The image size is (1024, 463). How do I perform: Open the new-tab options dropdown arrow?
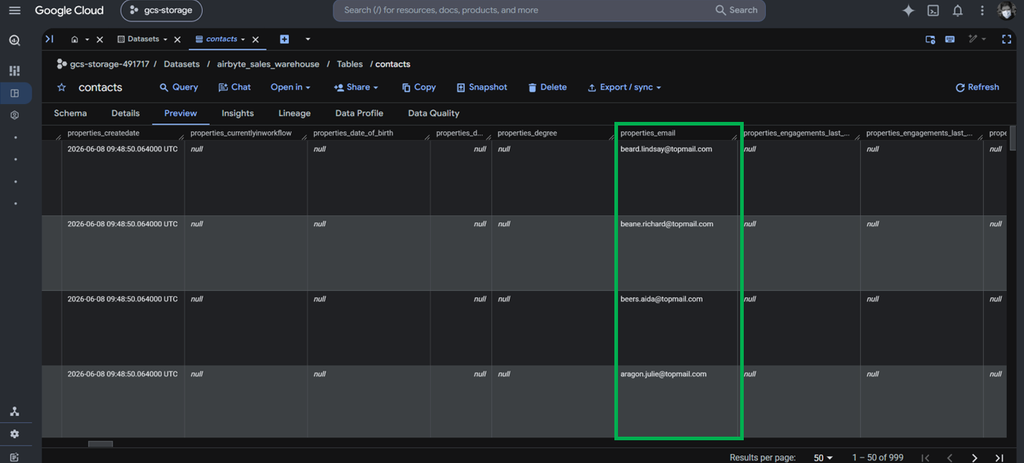pyautogui.click(x=308, y=39)
